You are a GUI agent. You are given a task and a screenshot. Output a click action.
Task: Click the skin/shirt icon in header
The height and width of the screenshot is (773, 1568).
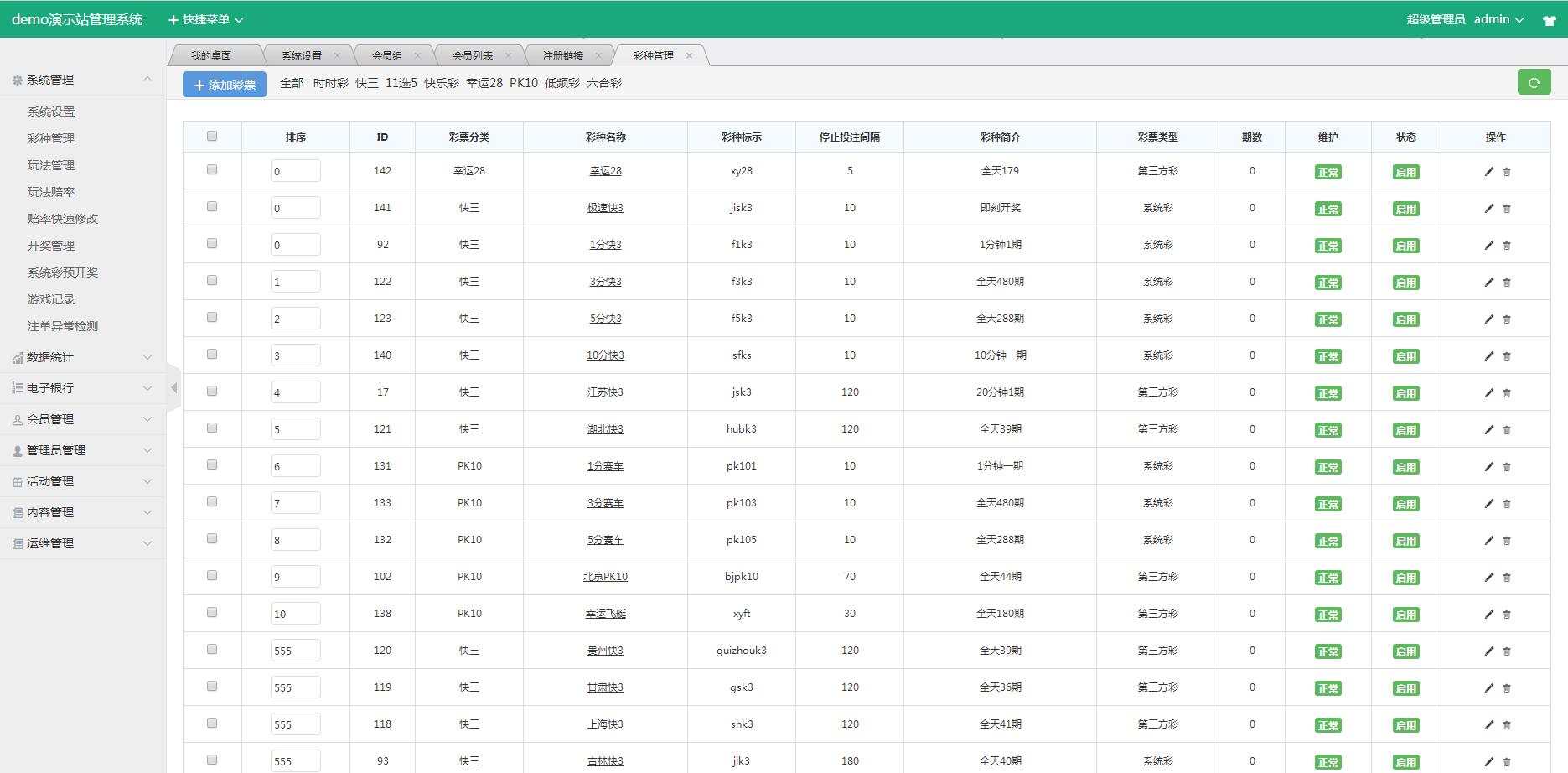tap(1550, 20)
